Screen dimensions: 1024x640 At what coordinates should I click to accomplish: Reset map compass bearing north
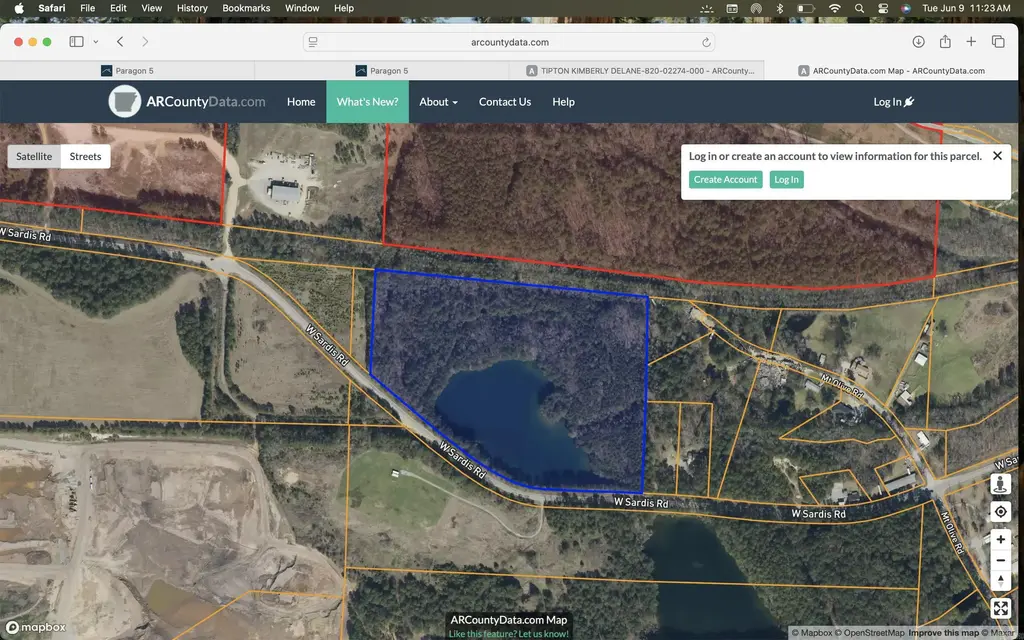tap(1000, 581)
